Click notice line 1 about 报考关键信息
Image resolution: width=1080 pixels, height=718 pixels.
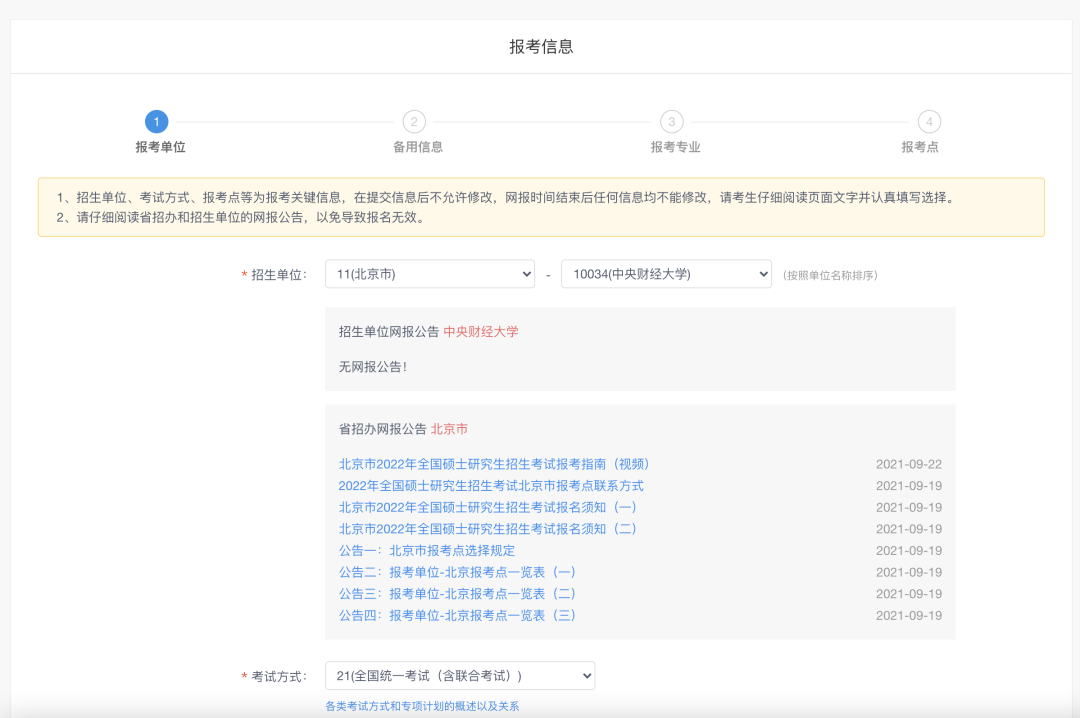click(x=506, y=198)
